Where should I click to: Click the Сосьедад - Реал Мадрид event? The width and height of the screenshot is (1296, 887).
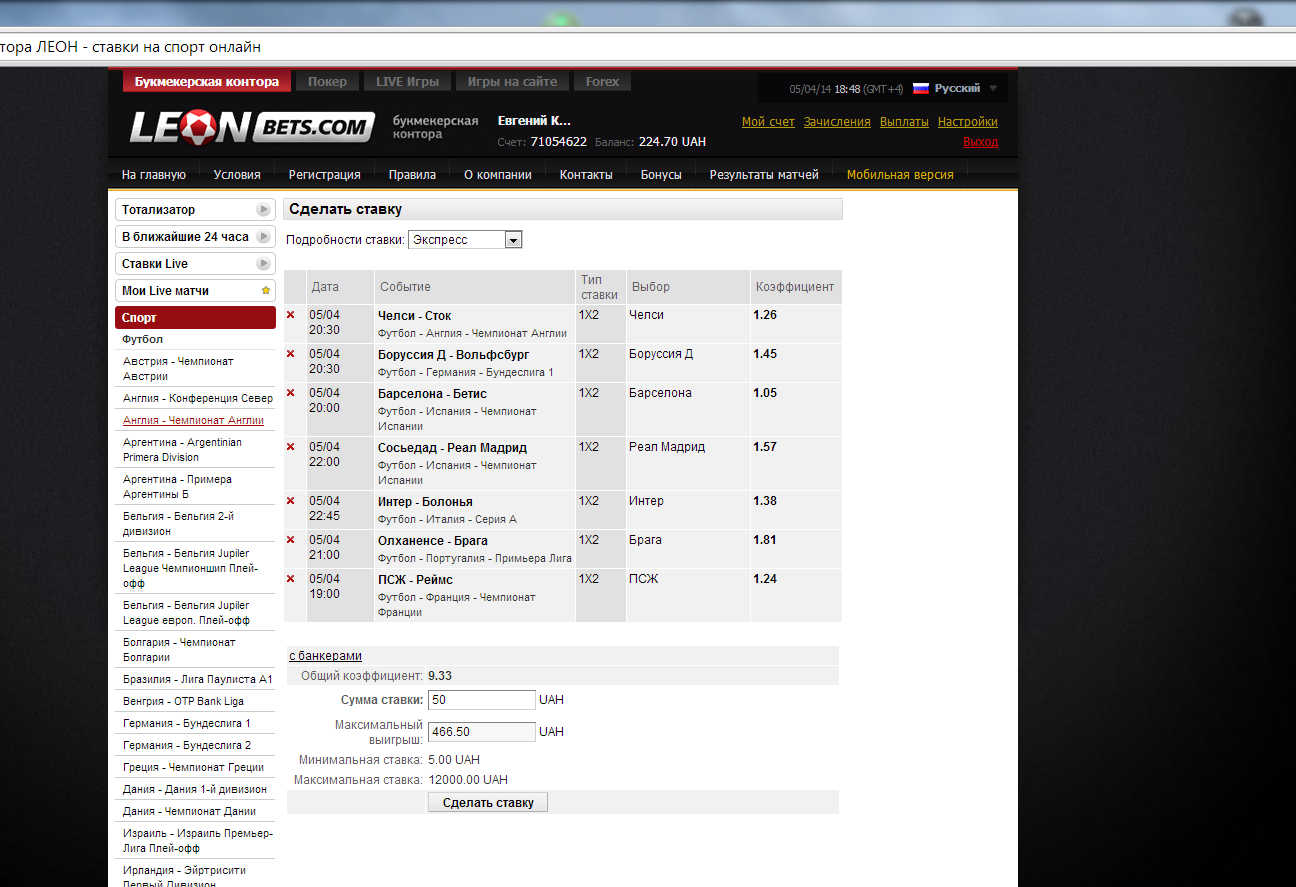pos(452,448)
